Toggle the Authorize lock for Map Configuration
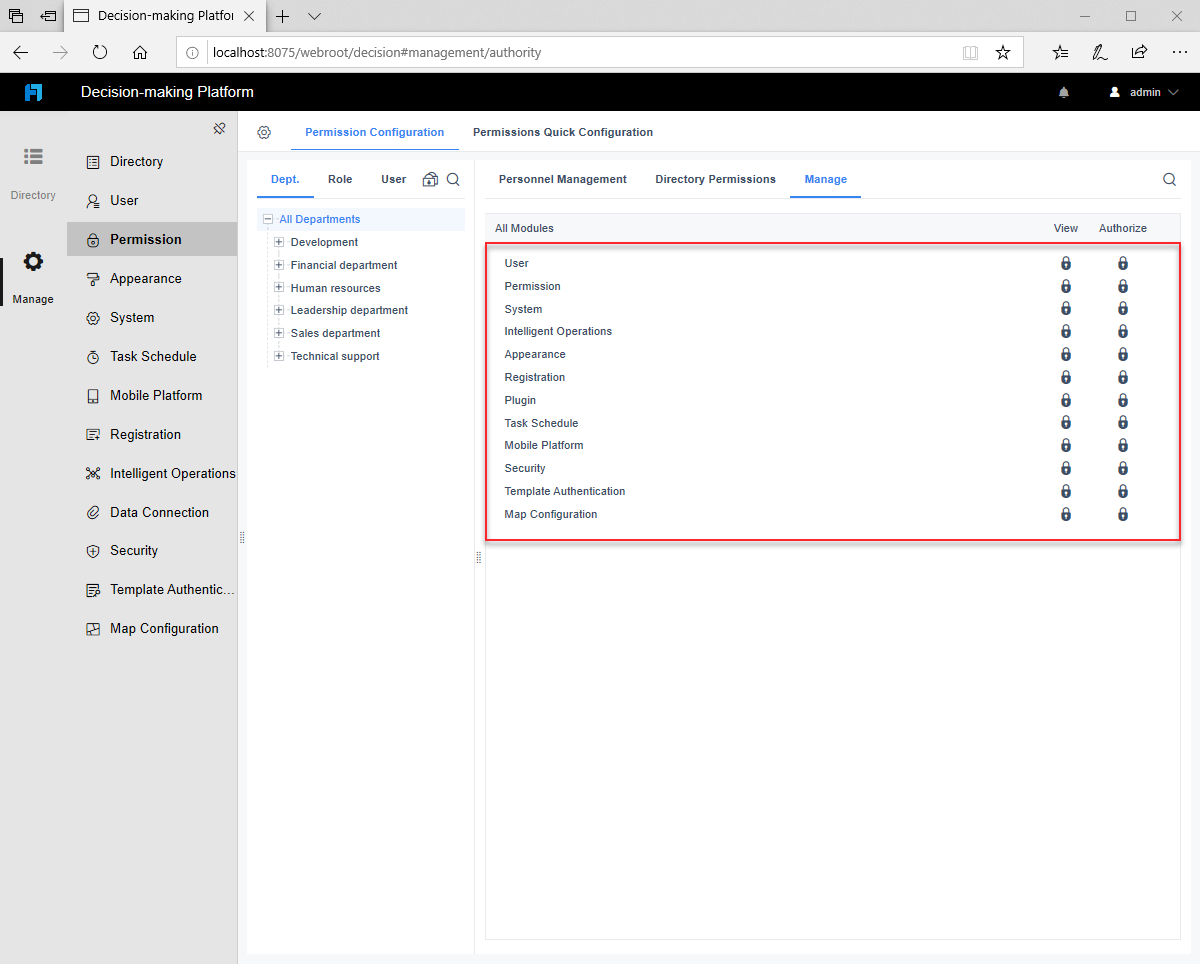Image resolution: width=1200 pixels, height=964 pixels. (x=1123, y=514)
